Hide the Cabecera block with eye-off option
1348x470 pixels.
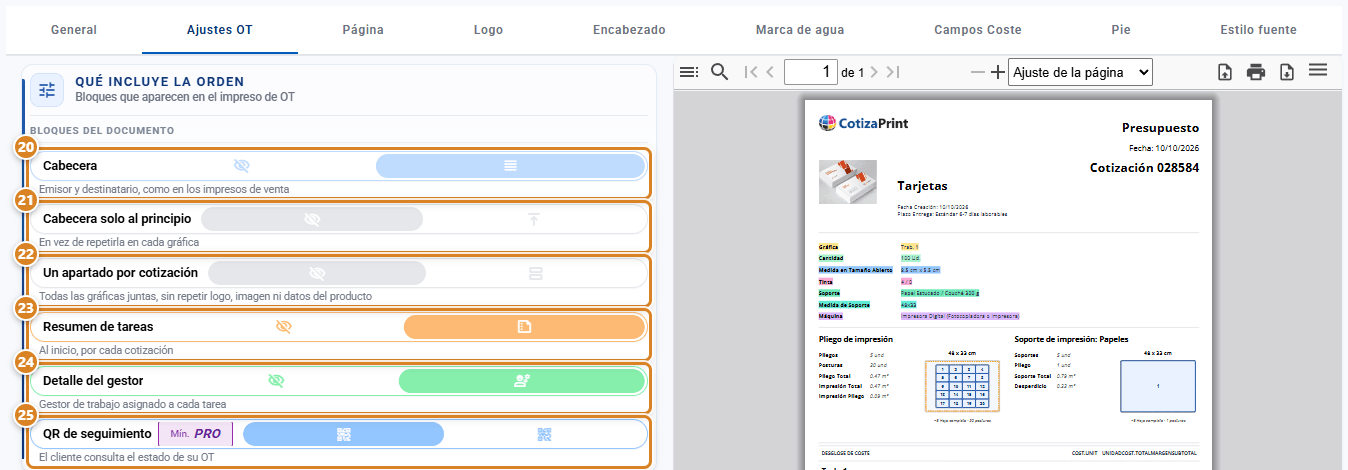click(241, 166)
